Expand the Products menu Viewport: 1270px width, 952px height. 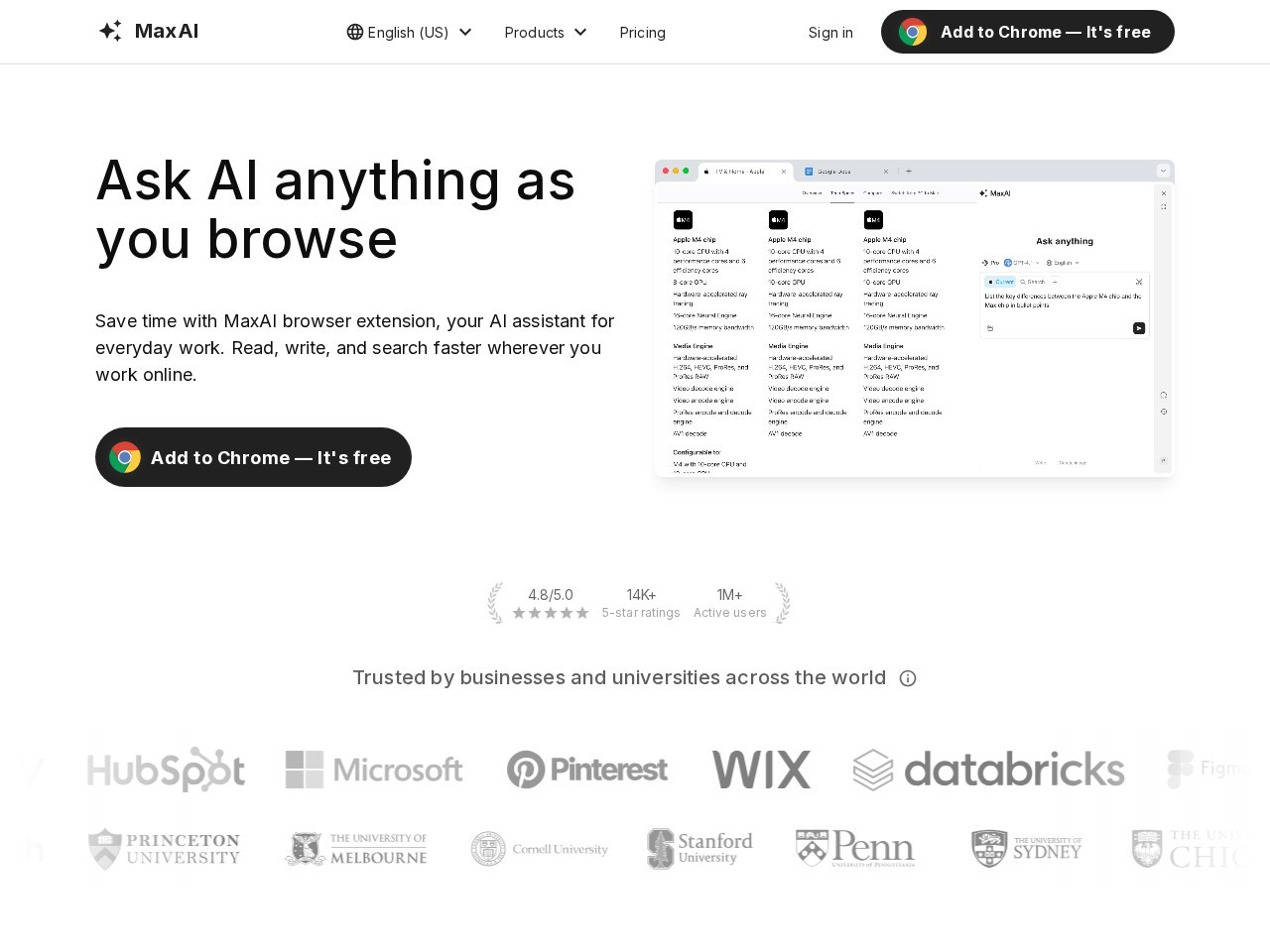535,32
